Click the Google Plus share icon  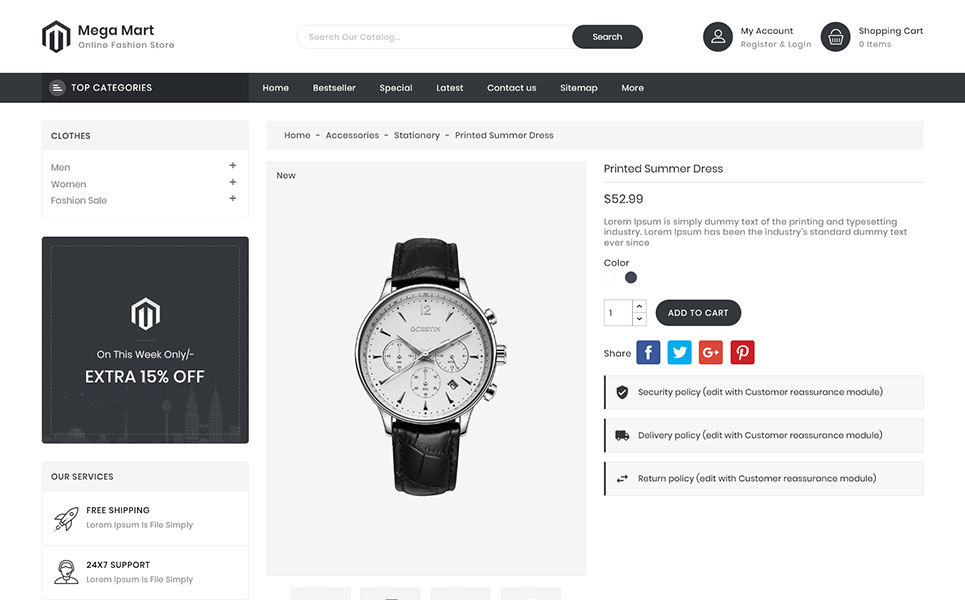pyautogui.click(x=711, y=353)
